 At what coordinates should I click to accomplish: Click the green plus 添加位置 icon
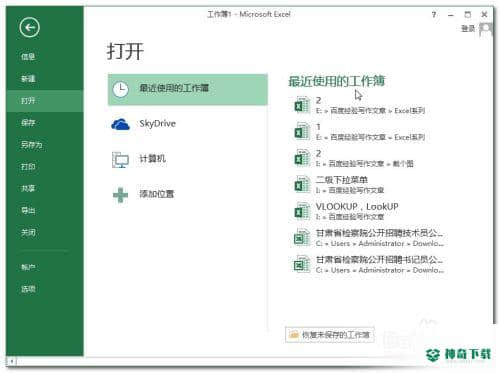click(120, 195)
